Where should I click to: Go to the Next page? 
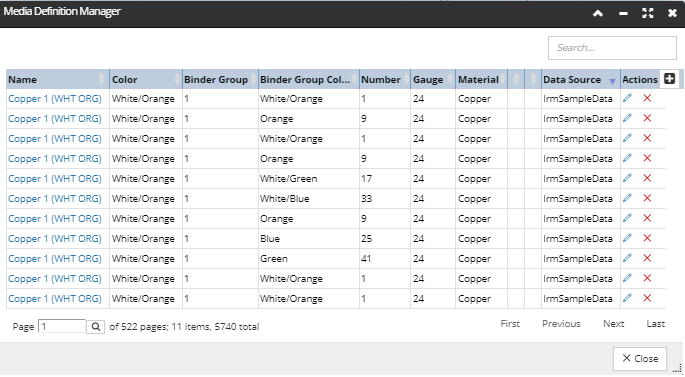pyautogui.click(x=613, y=324)
